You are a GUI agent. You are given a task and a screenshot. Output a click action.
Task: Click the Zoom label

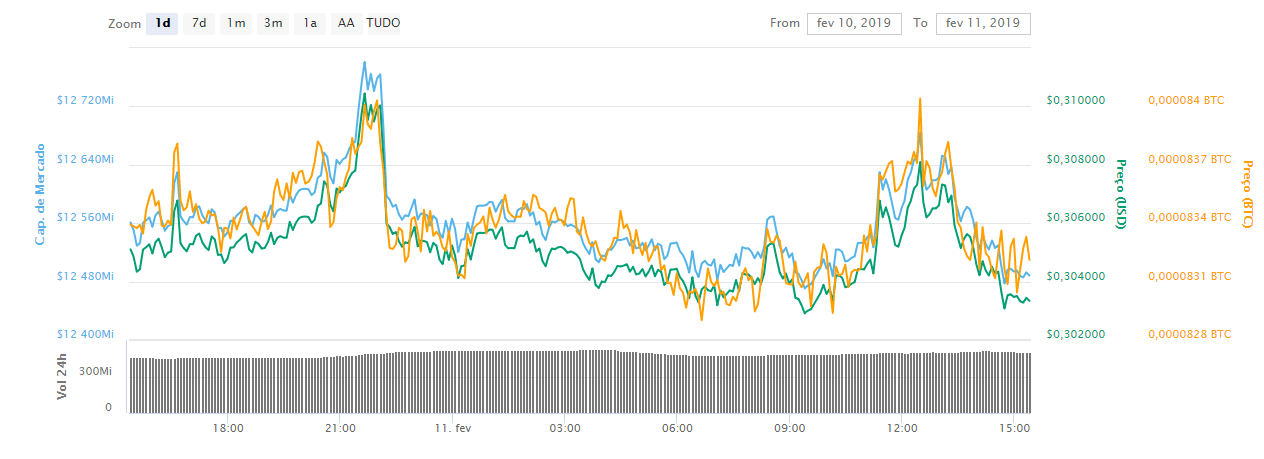click(x=125, y=23)
